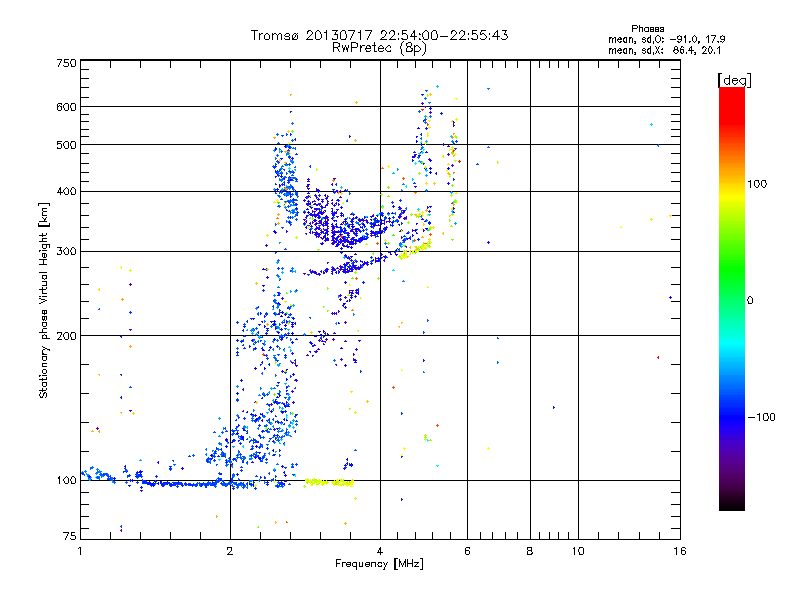
Task: Click the yellow echo trace at 100 km
Action: [x=329, y=482]
